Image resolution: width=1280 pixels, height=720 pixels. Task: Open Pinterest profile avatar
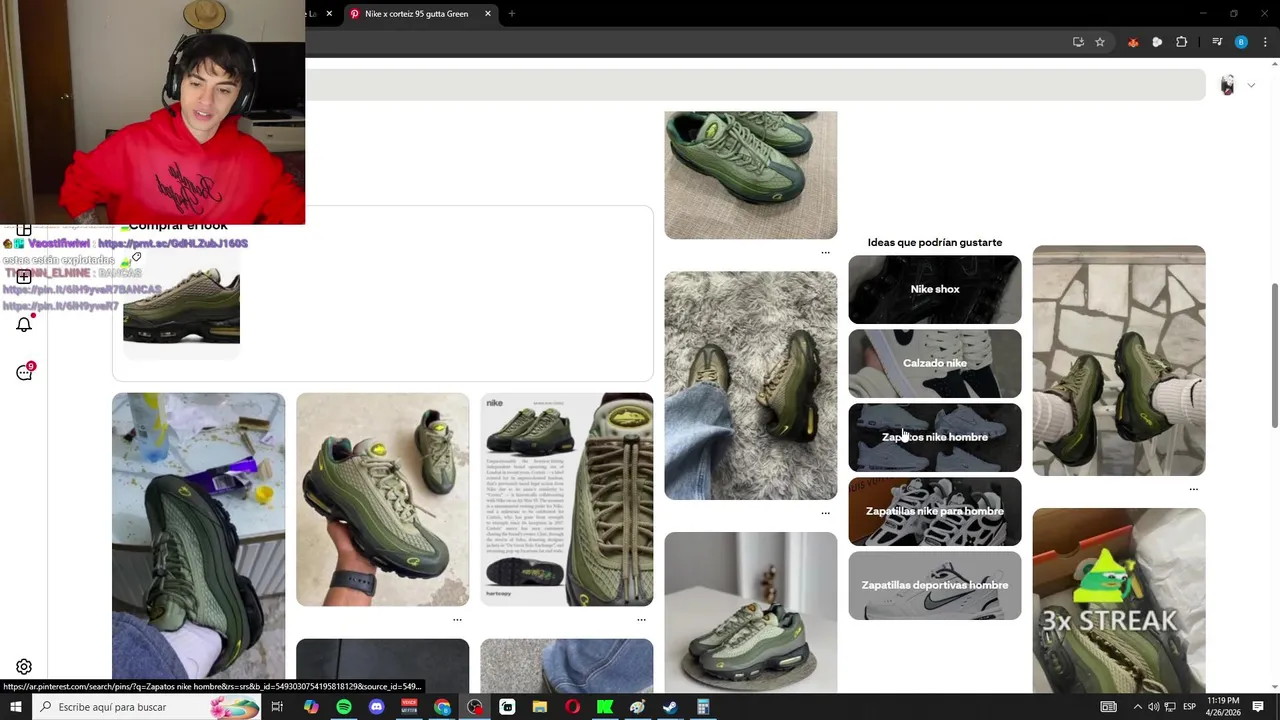pos(1227,85)
